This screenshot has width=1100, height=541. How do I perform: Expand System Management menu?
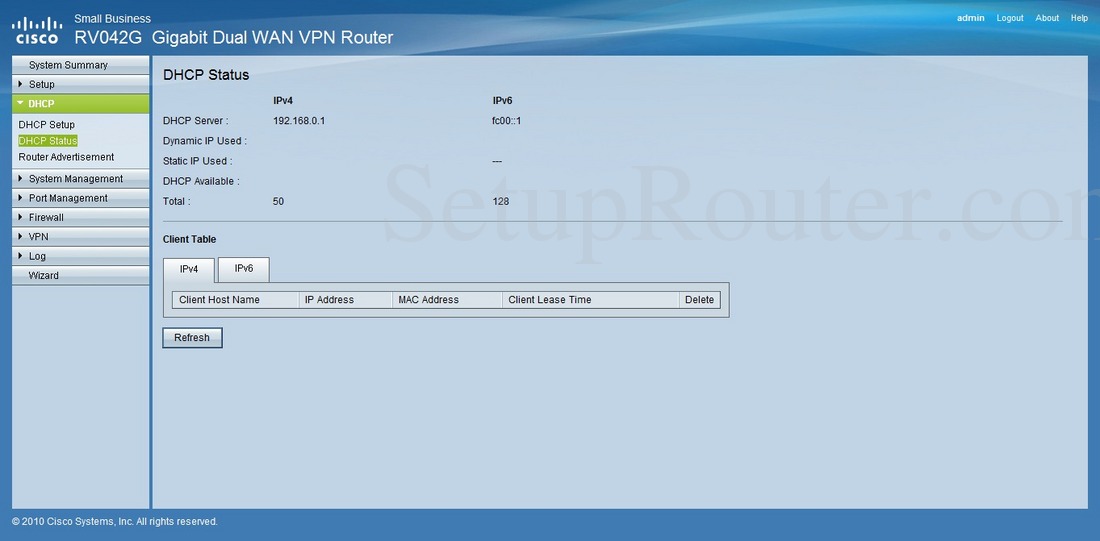(81, 179)
